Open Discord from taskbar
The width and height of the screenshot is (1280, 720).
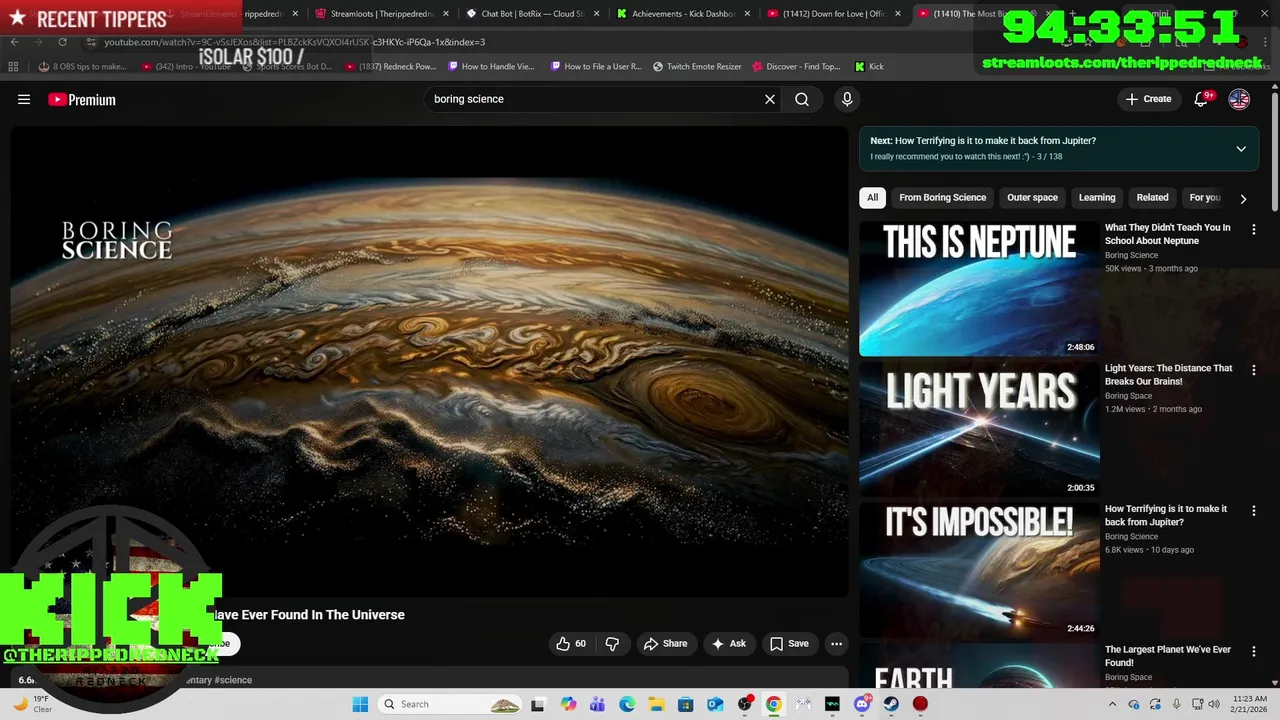click(862, 704)
